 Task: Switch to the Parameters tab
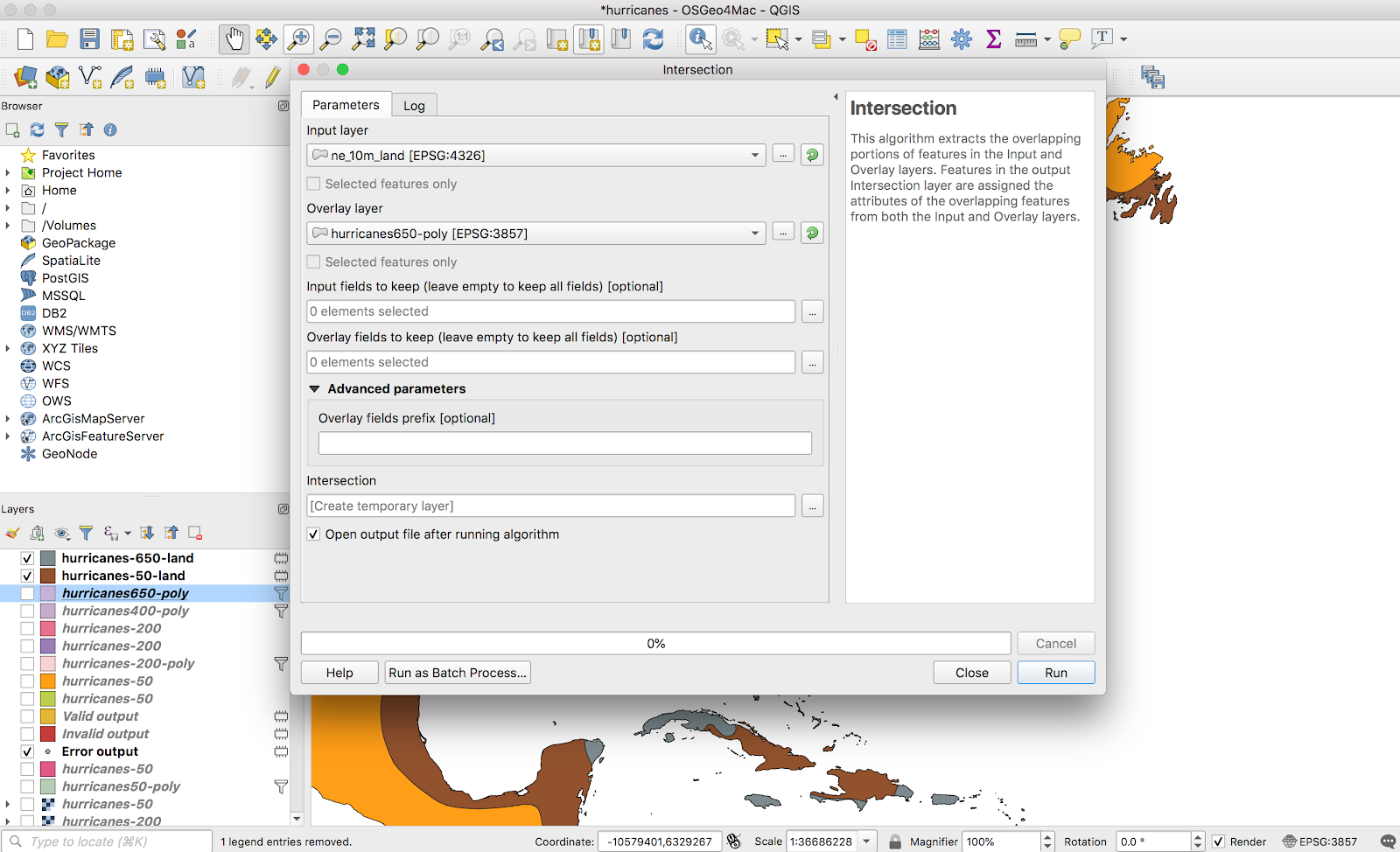(x=346, y=105)
